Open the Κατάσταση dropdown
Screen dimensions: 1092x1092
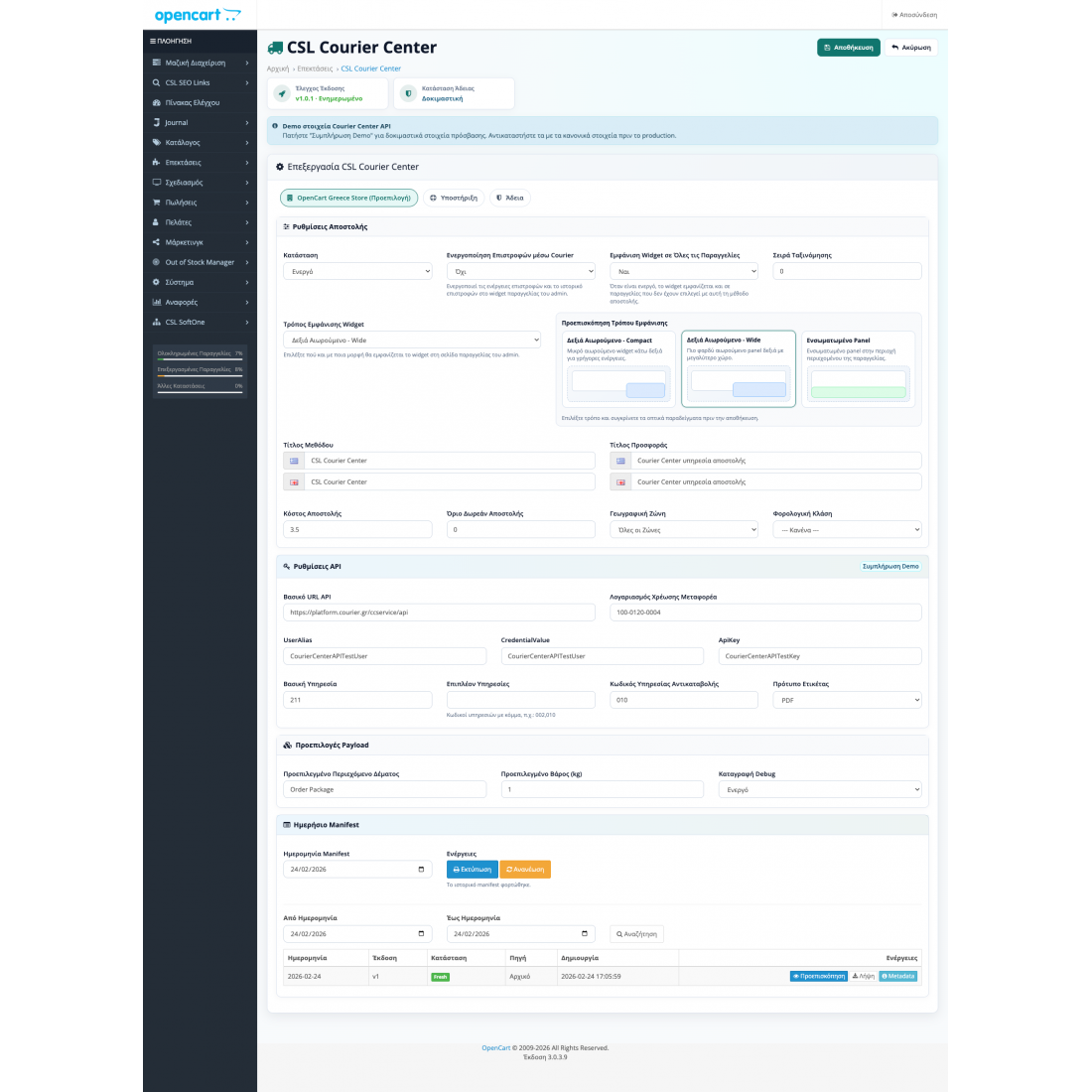[357, 272]
